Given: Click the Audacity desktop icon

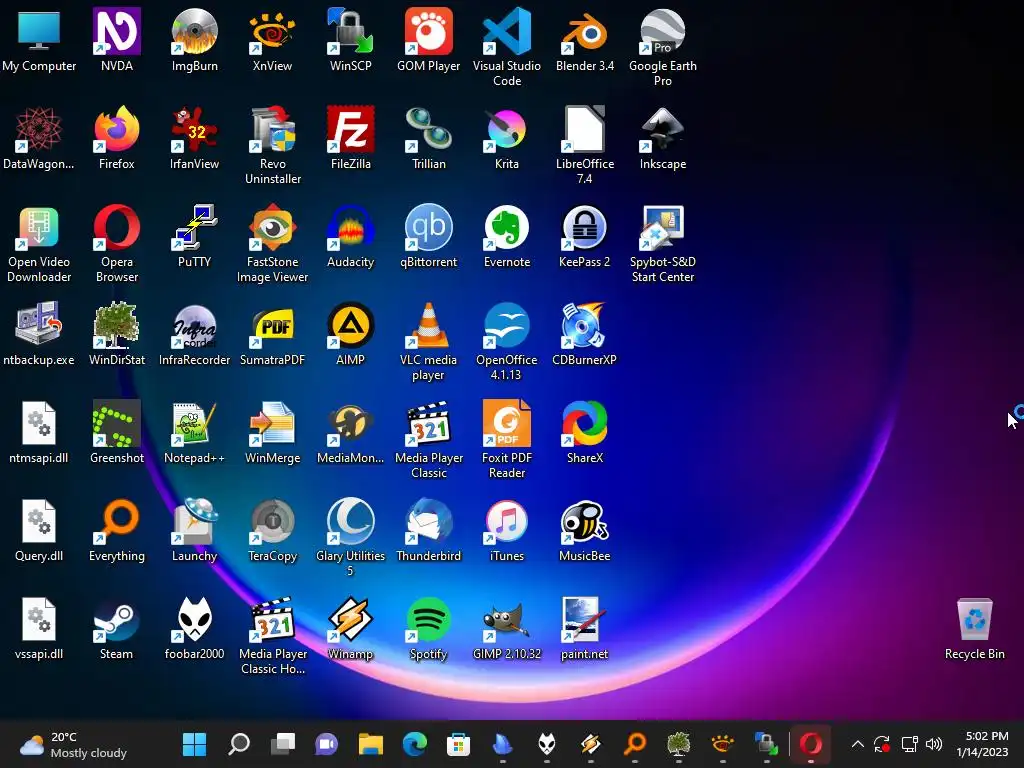Looking at the screenshot, I should pyautogui.click(x=351, y=227).
